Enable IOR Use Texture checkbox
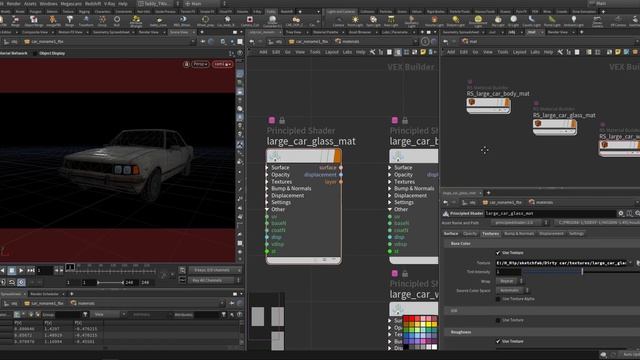 [x=498, y=320]
